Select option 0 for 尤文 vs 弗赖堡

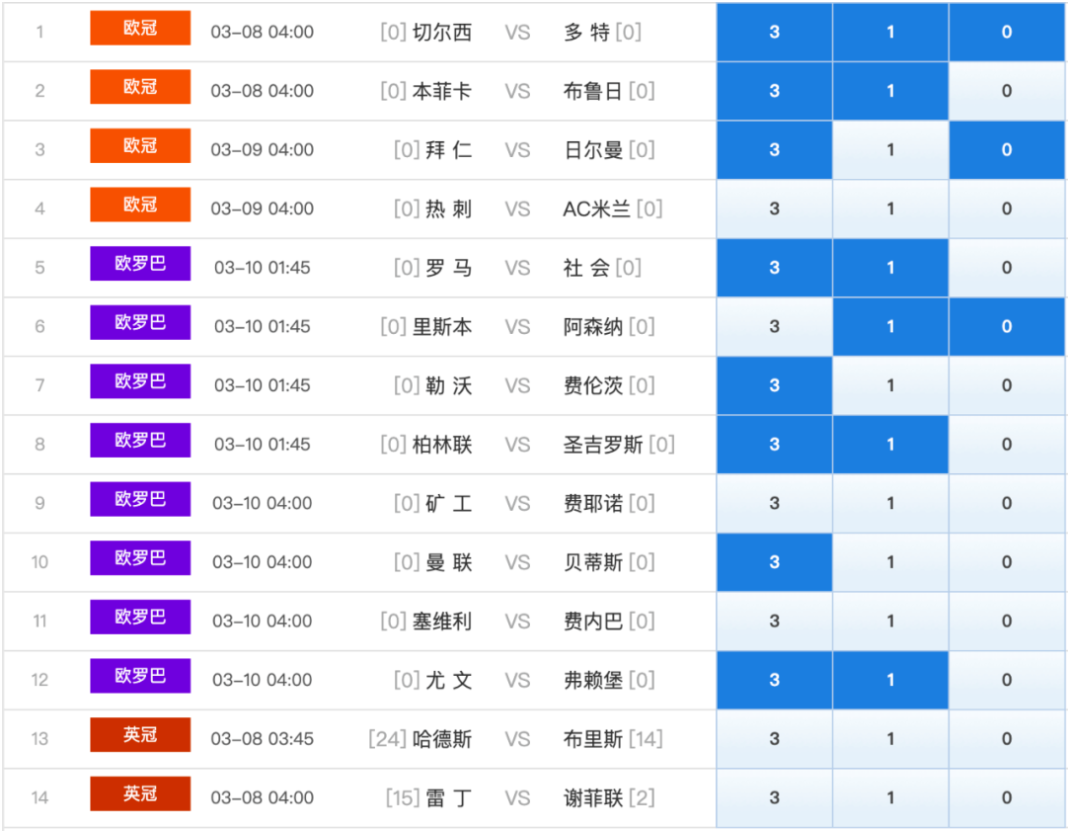click(x=1007, y=680)
